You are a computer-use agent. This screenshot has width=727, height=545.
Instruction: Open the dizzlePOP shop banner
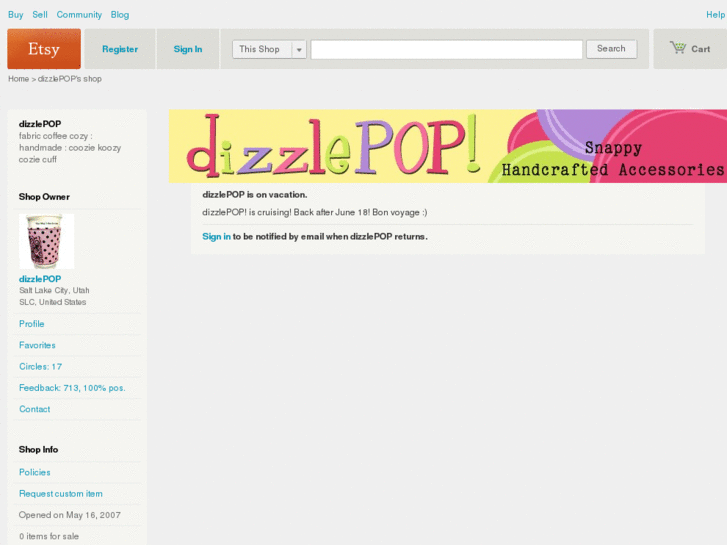point(448,146)
